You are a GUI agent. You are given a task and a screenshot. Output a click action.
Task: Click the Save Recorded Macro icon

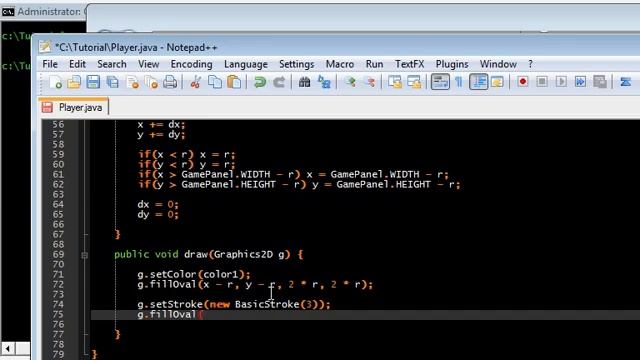(600, 82)
